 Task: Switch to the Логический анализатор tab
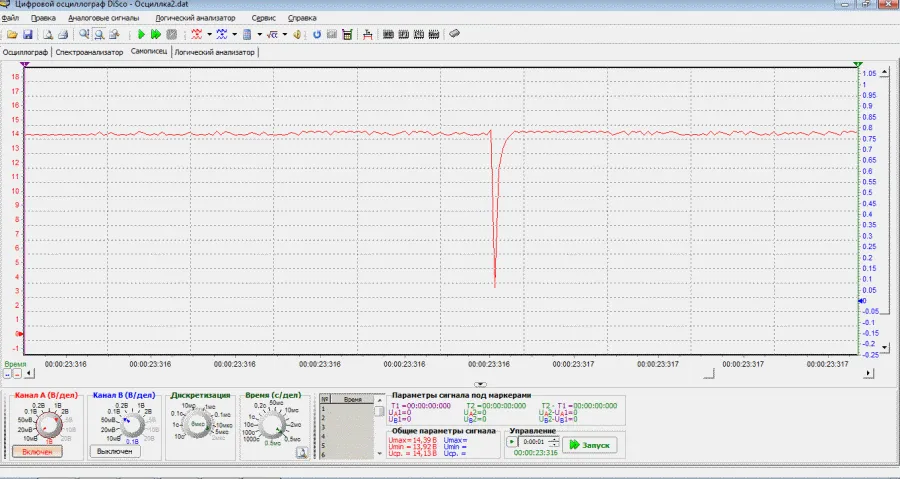pyautogui.click(x=214, y=52)
